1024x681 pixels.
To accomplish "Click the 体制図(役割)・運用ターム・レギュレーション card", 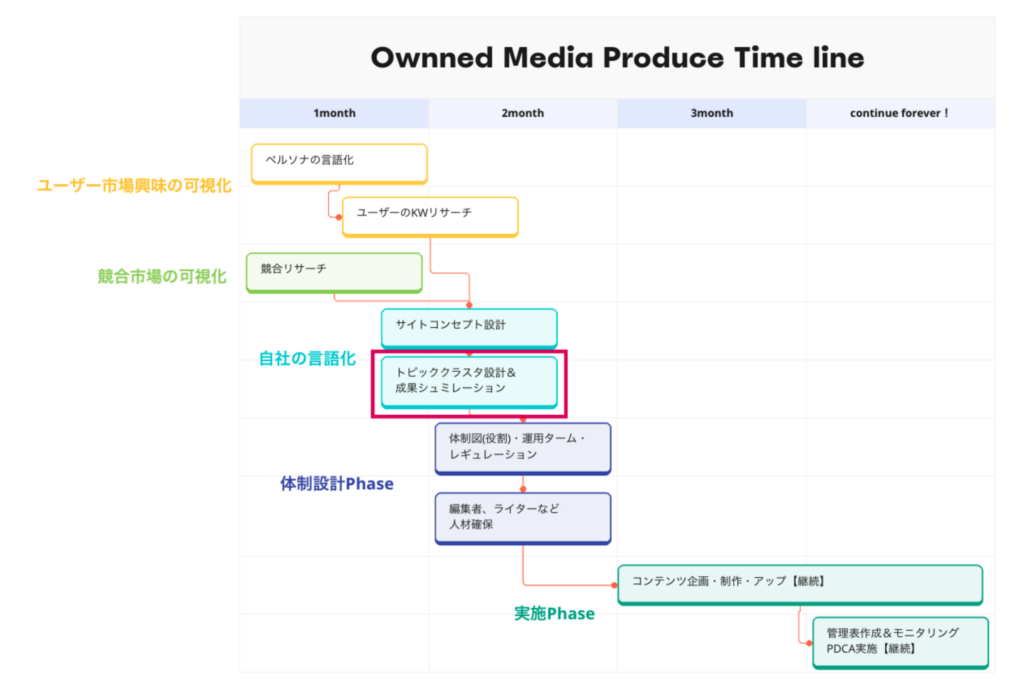I will pyautogui.click(x=522, y=448).
